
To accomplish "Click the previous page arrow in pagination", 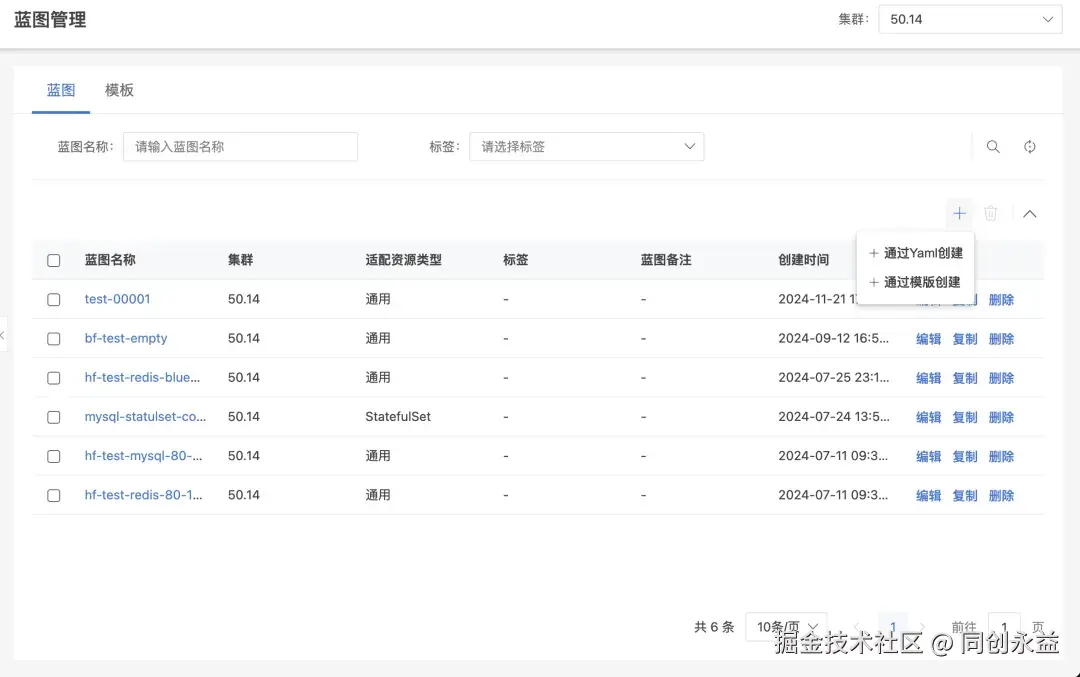I will (x=858, y=626).
